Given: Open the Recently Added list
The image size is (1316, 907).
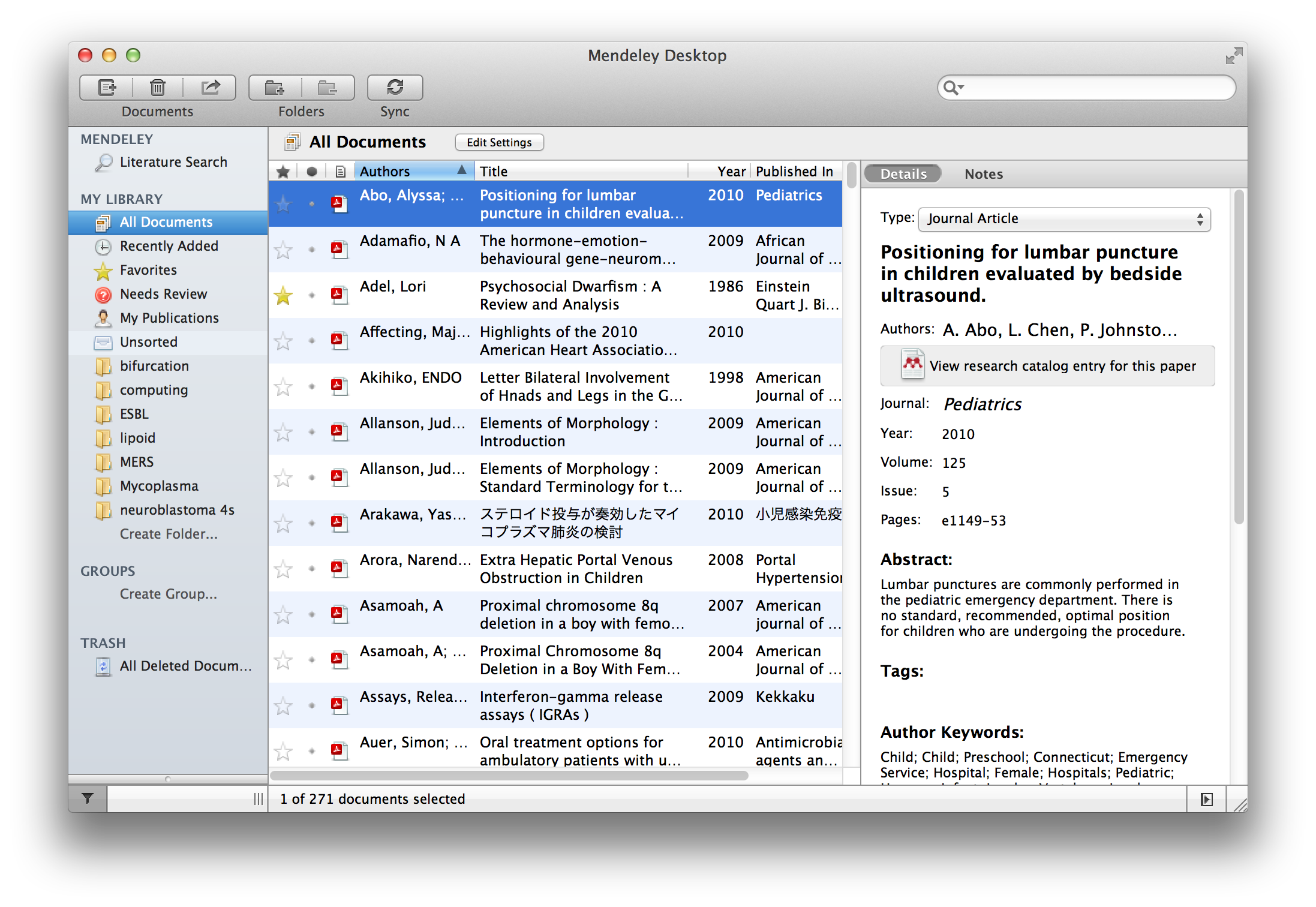Looking at the screenshot, I should 169,246.
